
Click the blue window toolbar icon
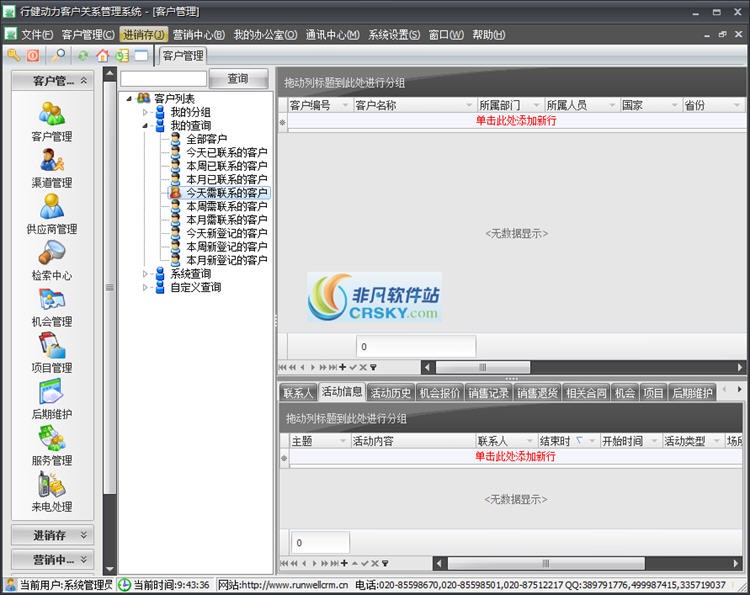tap(141, 55)
